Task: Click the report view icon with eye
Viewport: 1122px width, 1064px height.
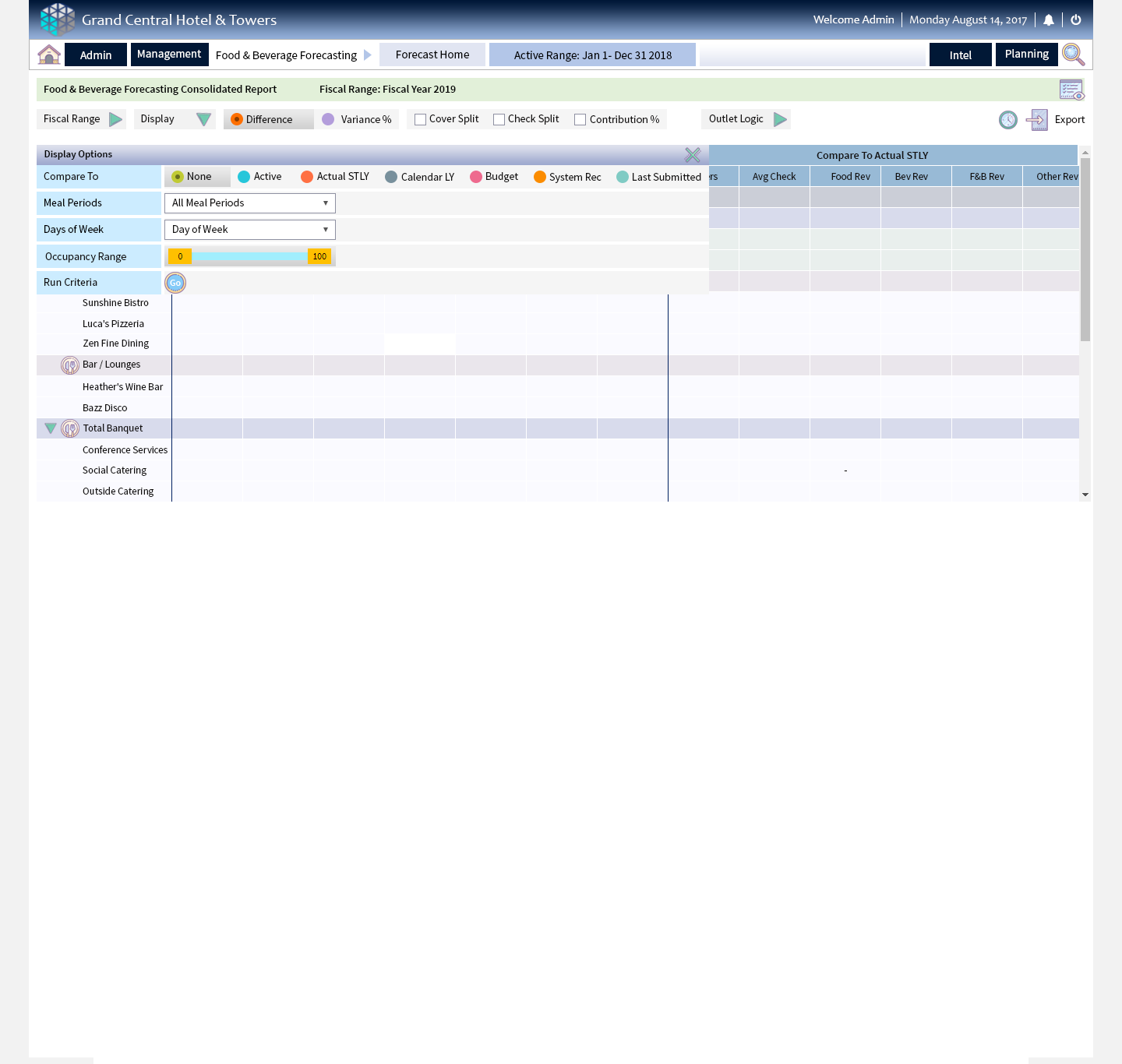Action: [1071, 90]
